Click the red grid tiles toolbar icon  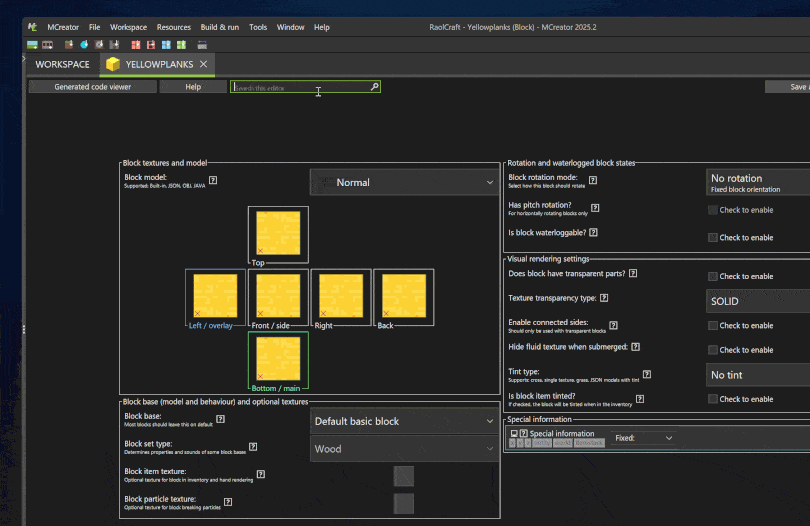[x=136, y=45]
